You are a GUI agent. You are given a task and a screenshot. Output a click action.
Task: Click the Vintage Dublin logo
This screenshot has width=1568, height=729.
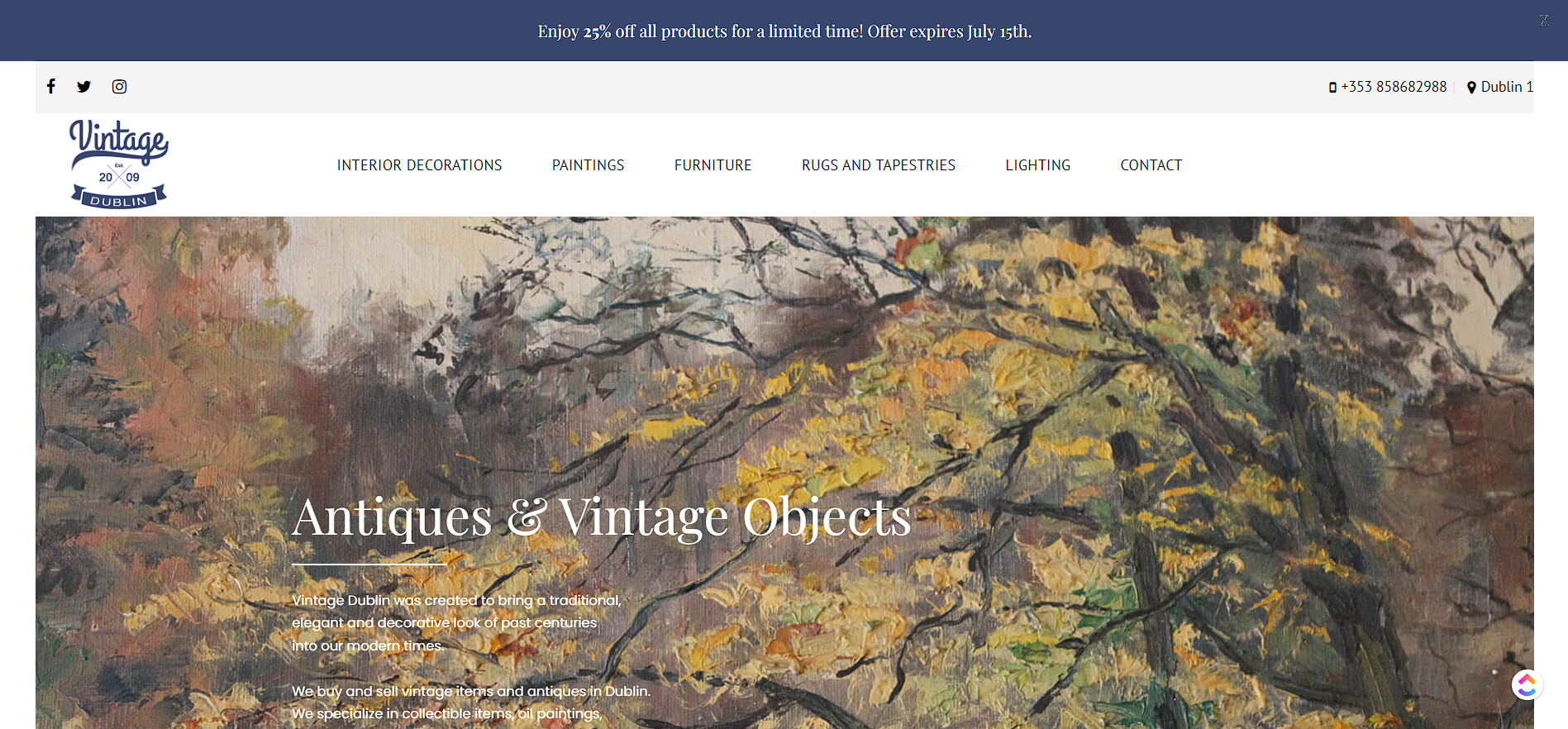tap(119, 164)
